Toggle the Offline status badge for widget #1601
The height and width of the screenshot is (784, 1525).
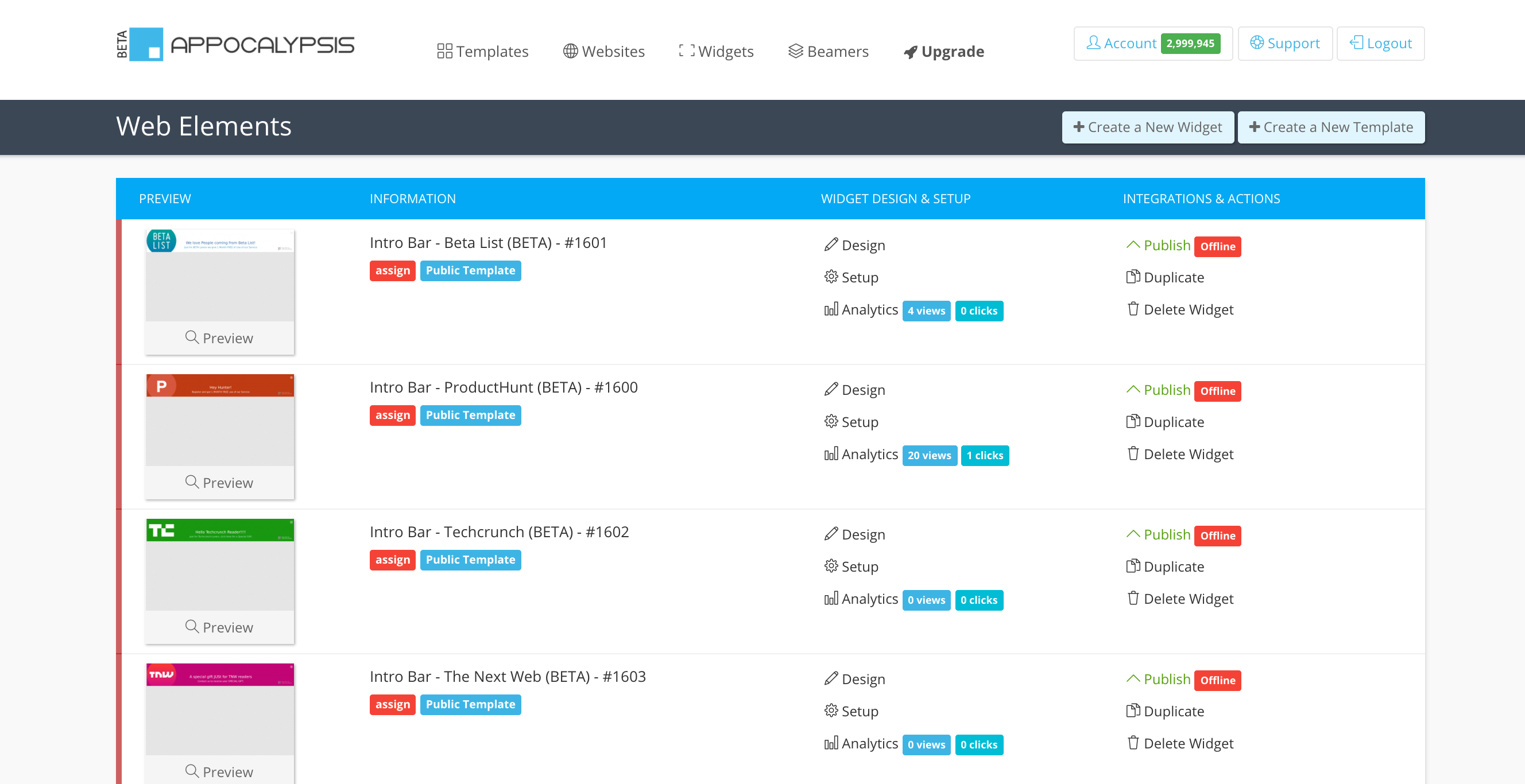tap(1217, 246)
